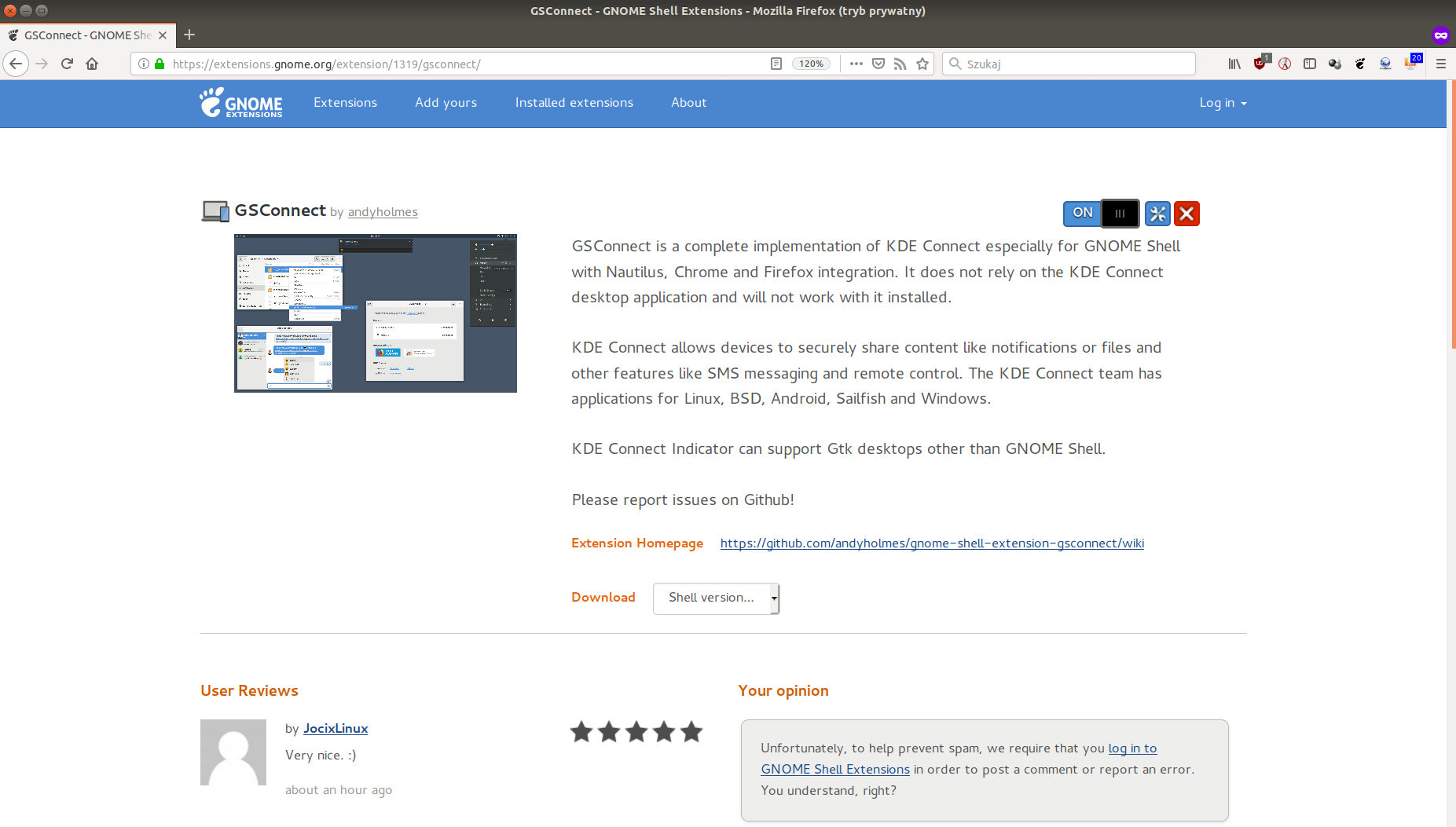This screenshot has height=827, width=1456.
Task: Go to Installed extensions
Action: (x=574, y=103)
